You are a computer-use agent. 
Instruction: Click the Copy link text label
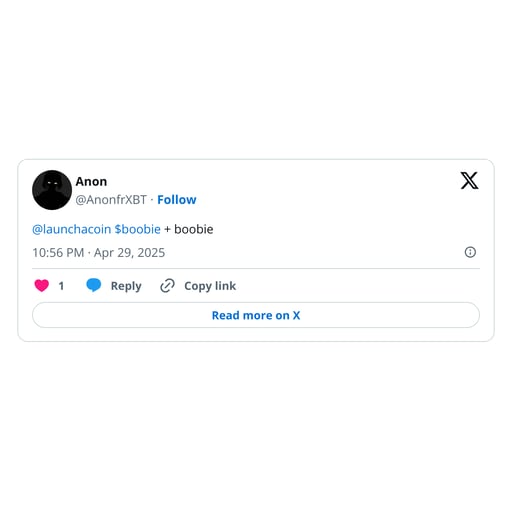point(210,286)
